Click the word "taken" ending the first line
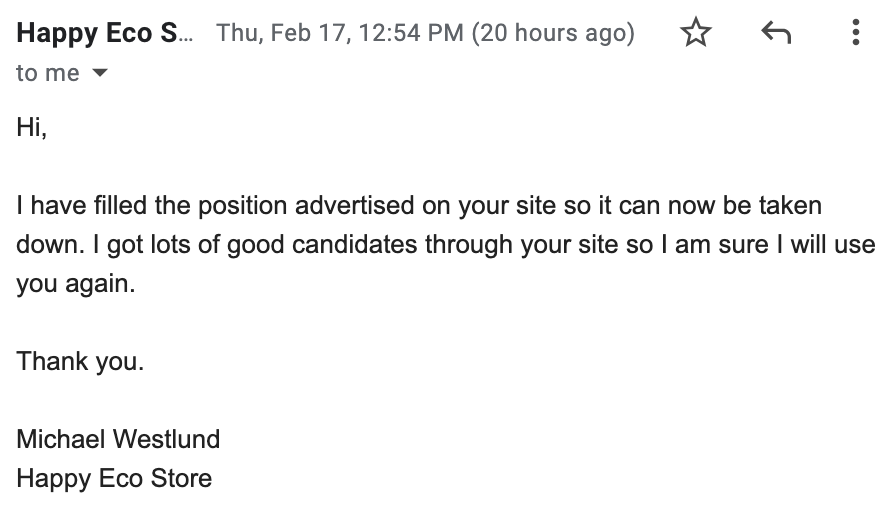This screenshot has height=518, width=892. 791,206
